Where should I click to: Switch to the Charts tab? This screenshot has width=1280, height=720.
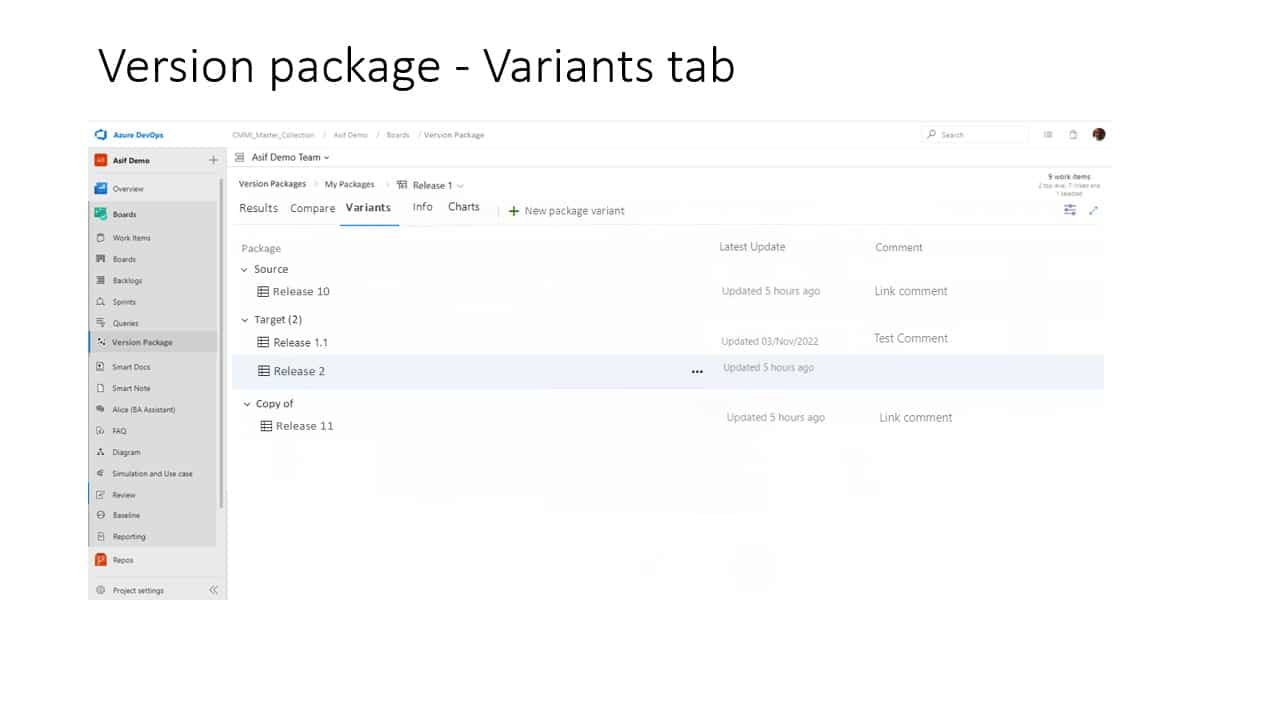[463, 207]
